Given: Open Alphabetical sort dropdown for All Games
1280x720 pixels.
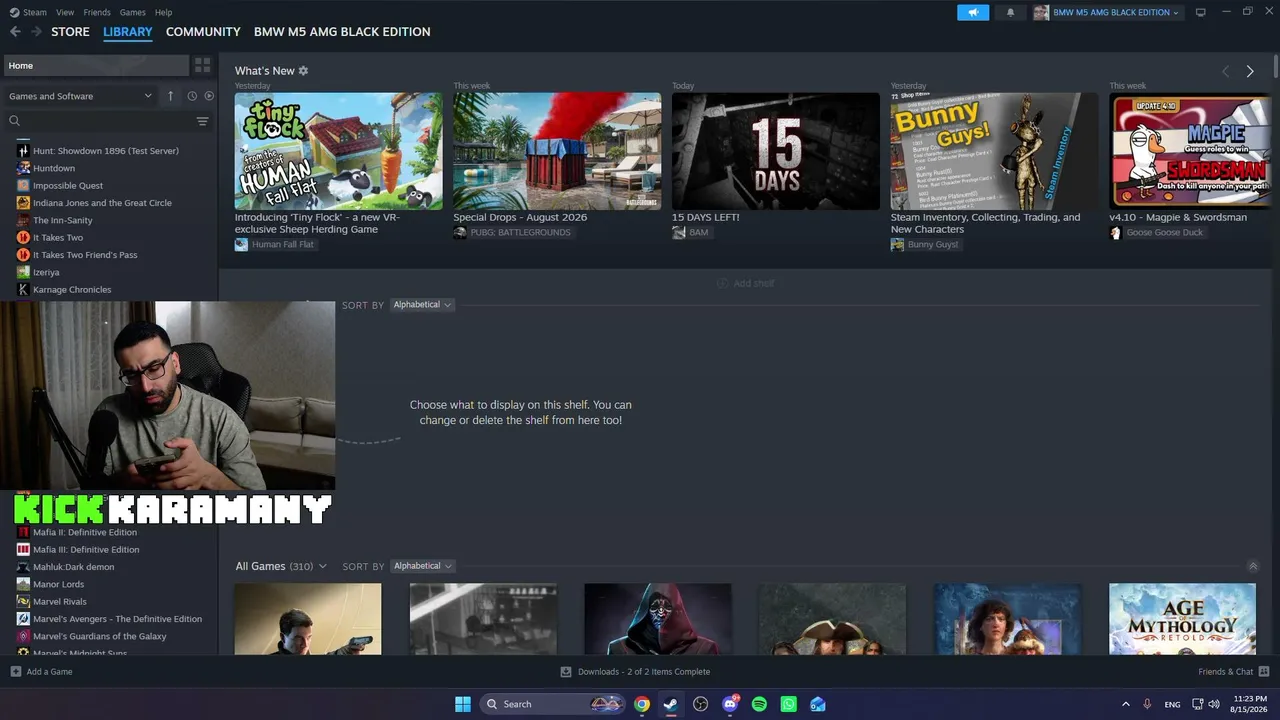Looking at the screenshot, I should [422, 566].
